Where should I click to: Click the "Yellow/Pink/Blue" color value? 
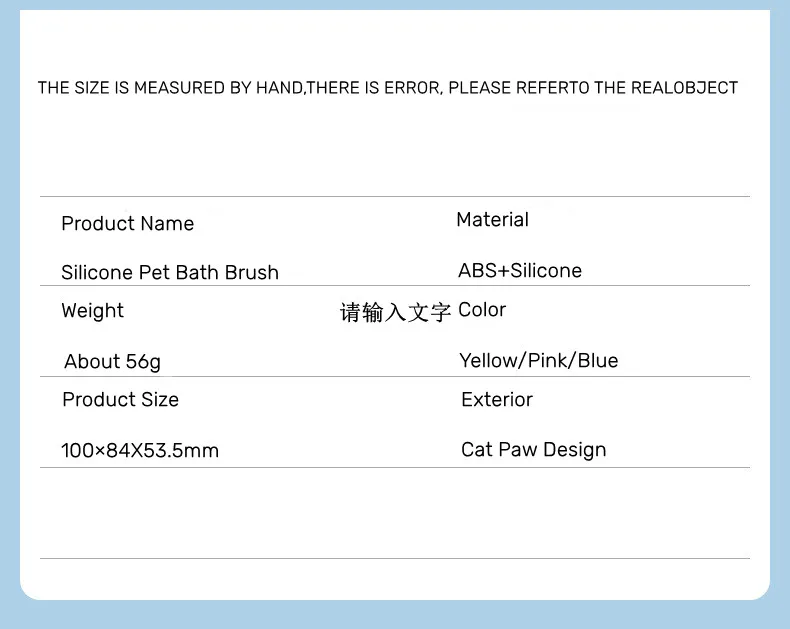(x=539, y=361)
